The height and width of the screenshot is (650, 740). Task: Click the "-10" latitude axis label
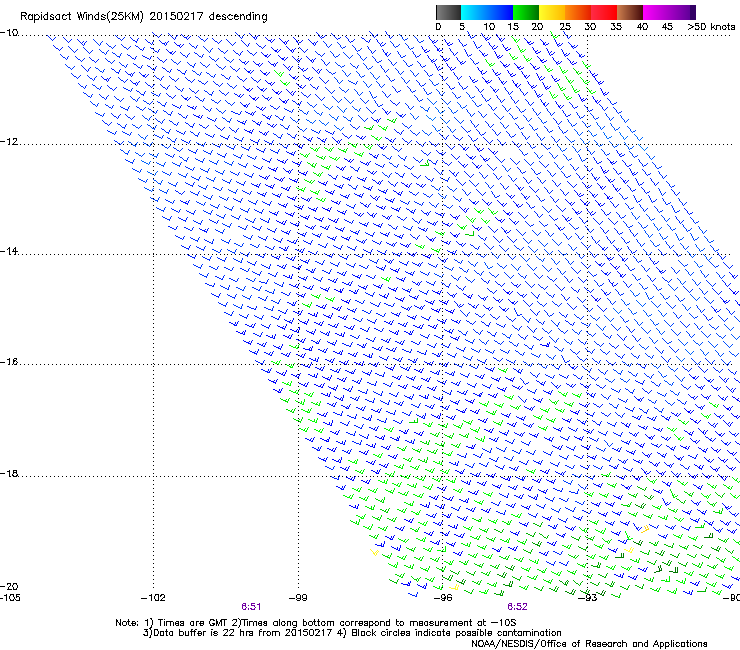tap(9, 33)
